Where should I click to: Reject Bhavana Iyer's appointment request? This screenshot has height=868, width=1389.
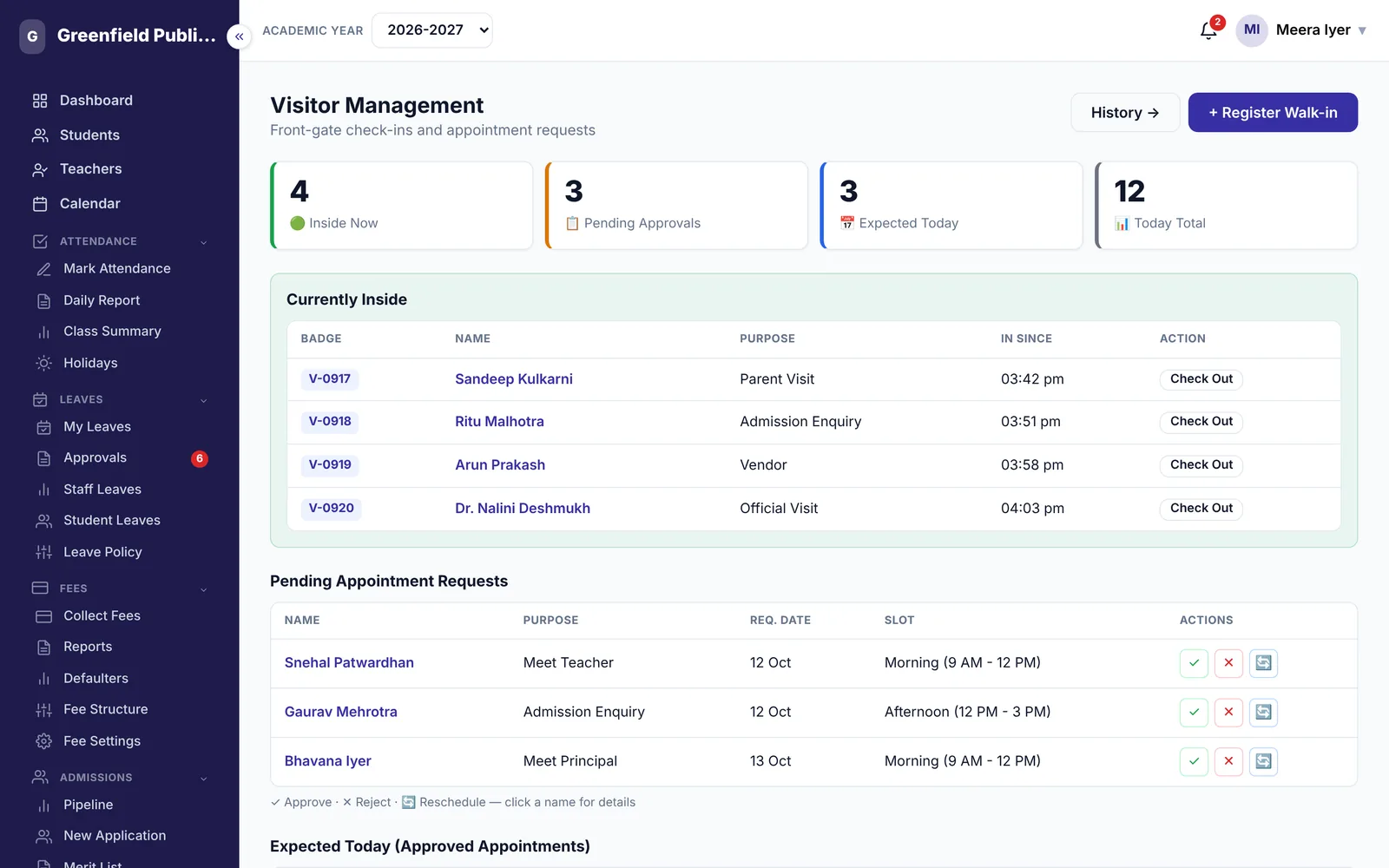pyautogui.click(x=1228, y=761)
